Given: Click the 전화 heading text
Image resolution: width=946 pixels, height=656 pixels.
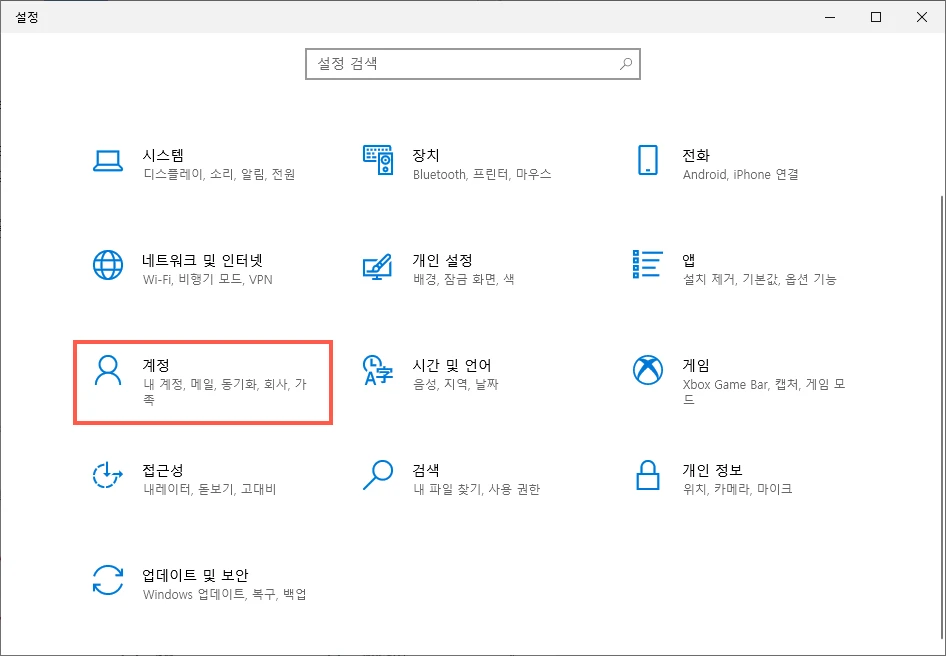Looking at the screenshot, I should (696, 155).
